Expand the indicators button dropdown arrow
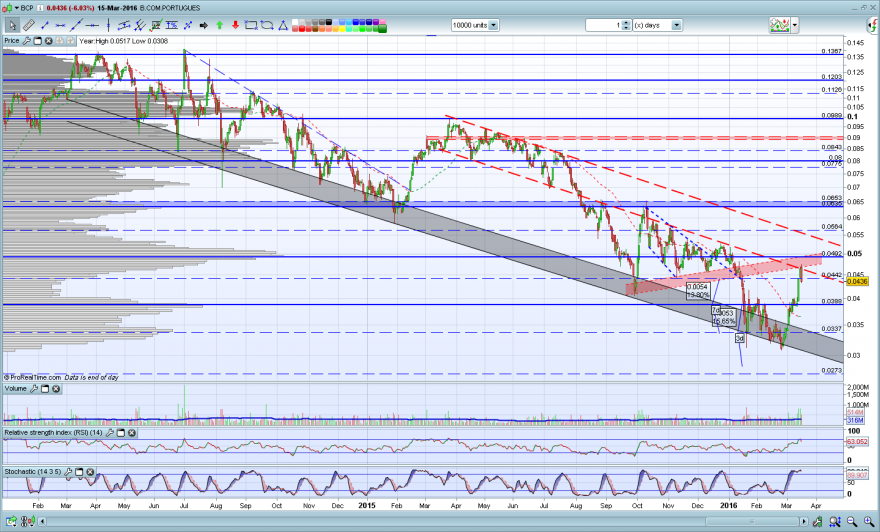880x532 pixels. click(795, 25)
